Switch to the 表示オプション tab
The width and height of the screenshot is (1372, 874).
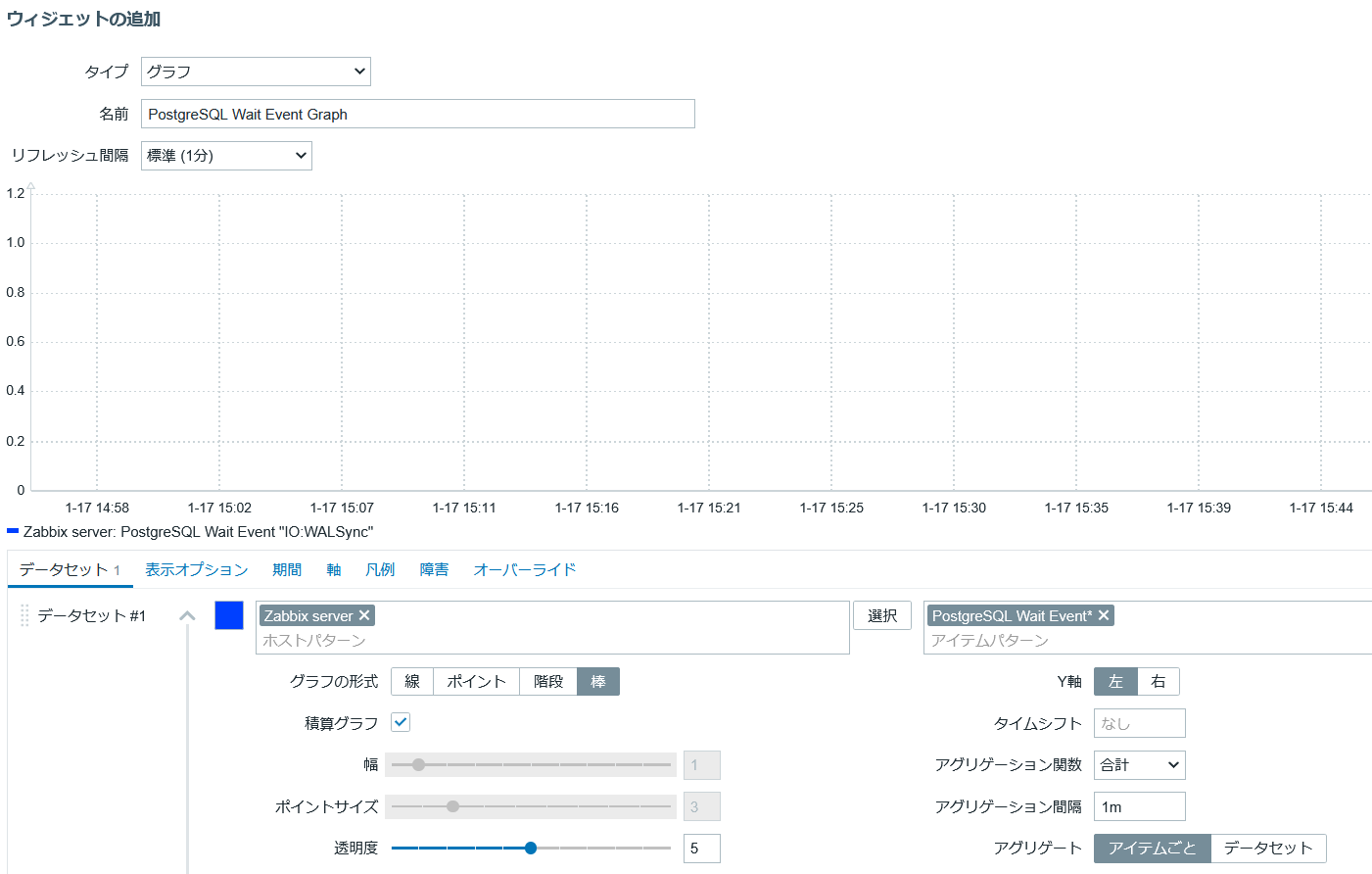(197, 569)
